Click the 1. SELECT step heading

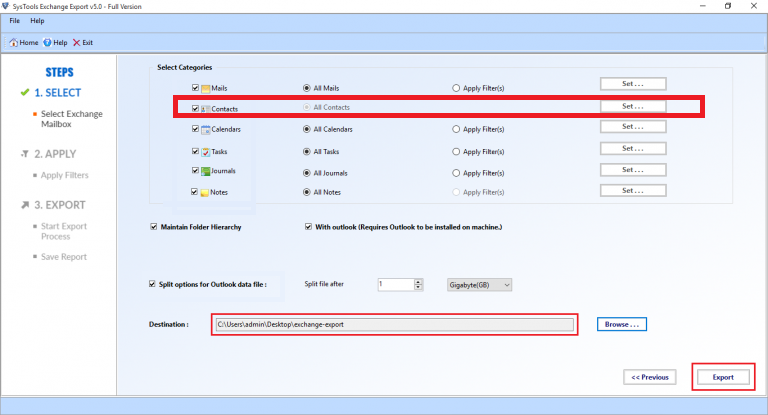pyautogui.click(x=58, y=93)
